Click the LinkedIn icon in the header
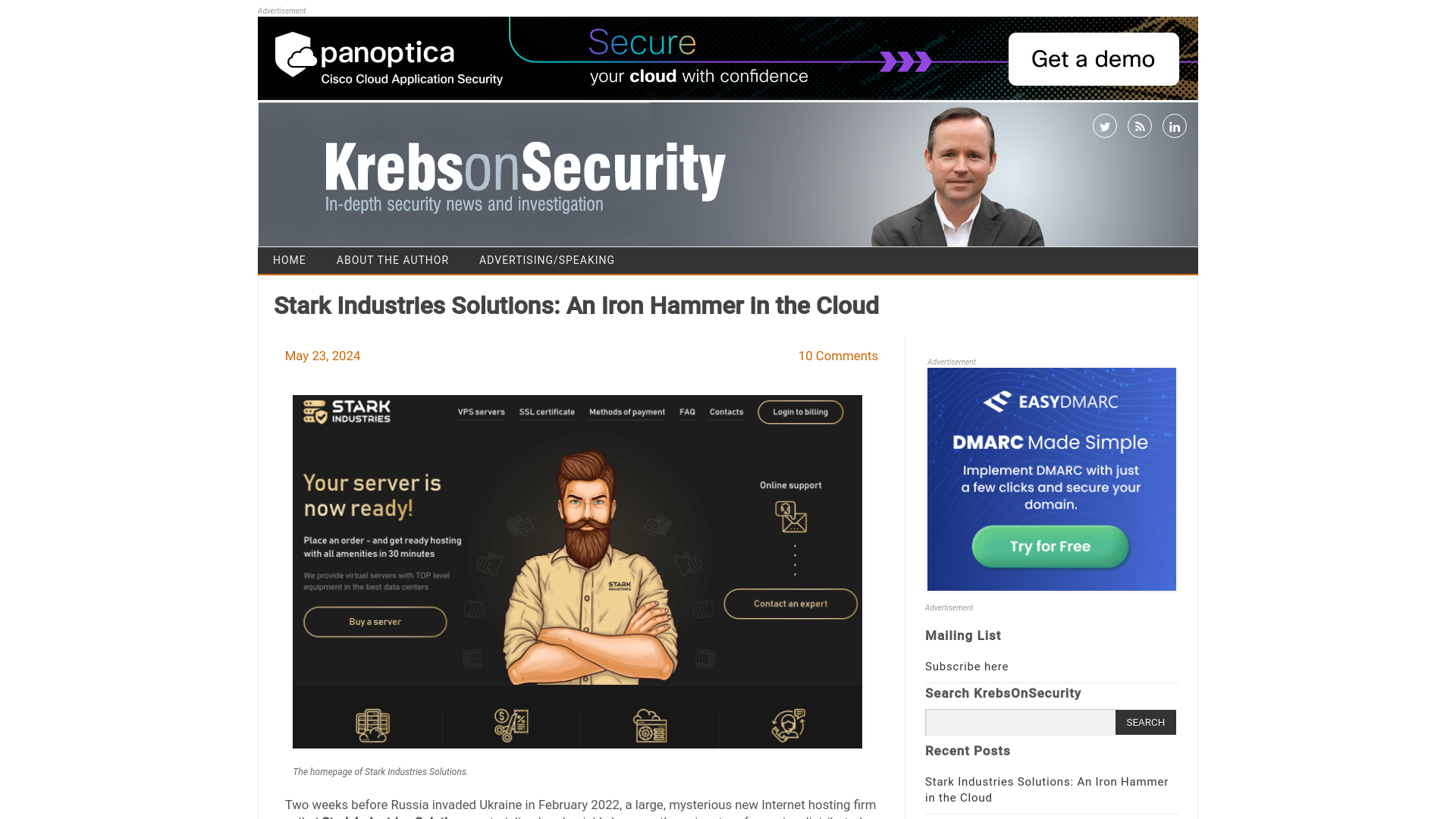 point(1173,126)
